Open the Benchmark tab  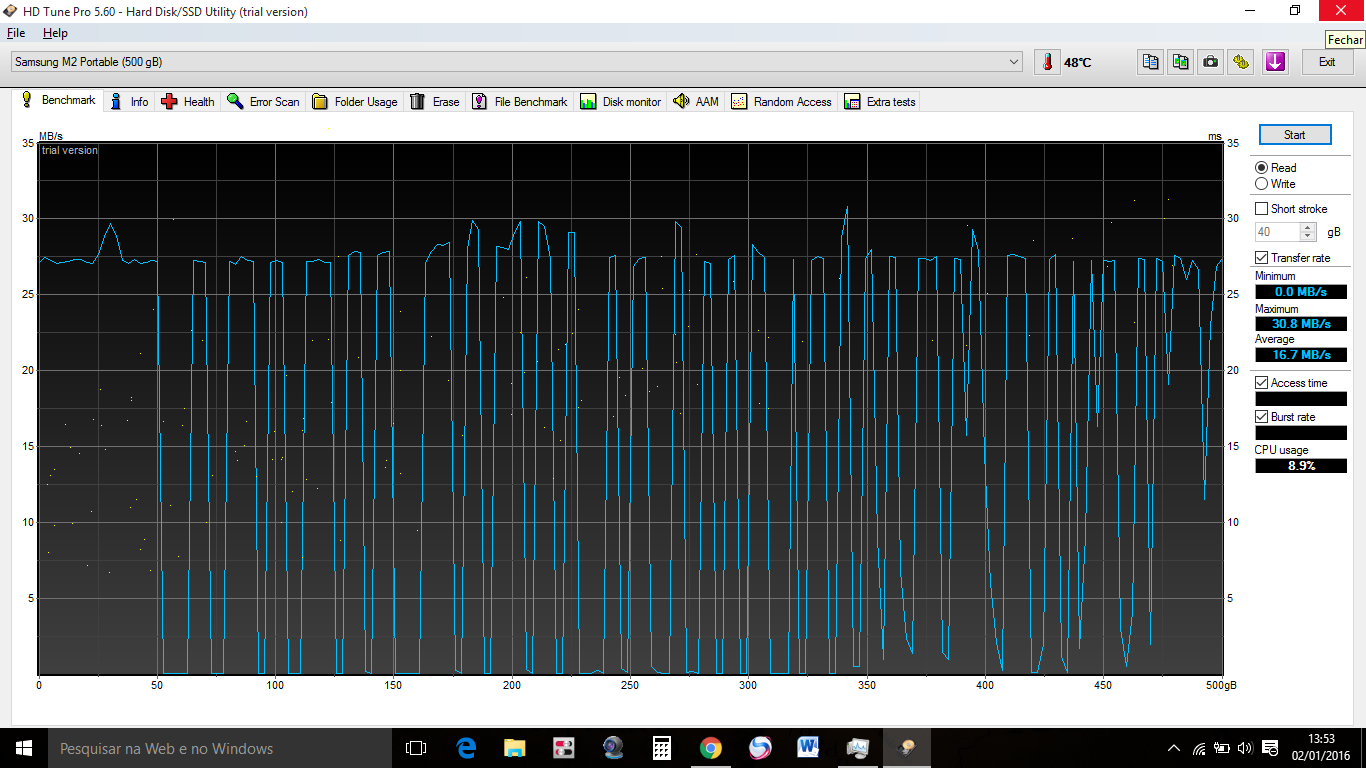coord(59,101)
